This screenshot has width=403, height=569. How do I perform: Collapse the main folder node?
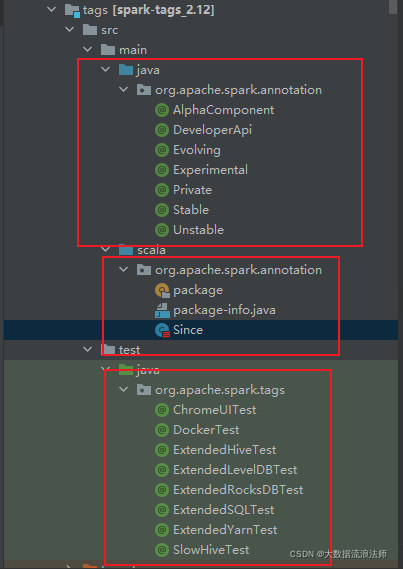click(x=88, y=50)
